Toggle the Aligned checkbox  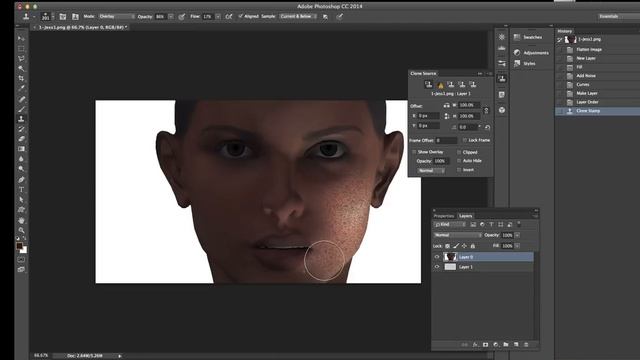click(x=240, y=16)
